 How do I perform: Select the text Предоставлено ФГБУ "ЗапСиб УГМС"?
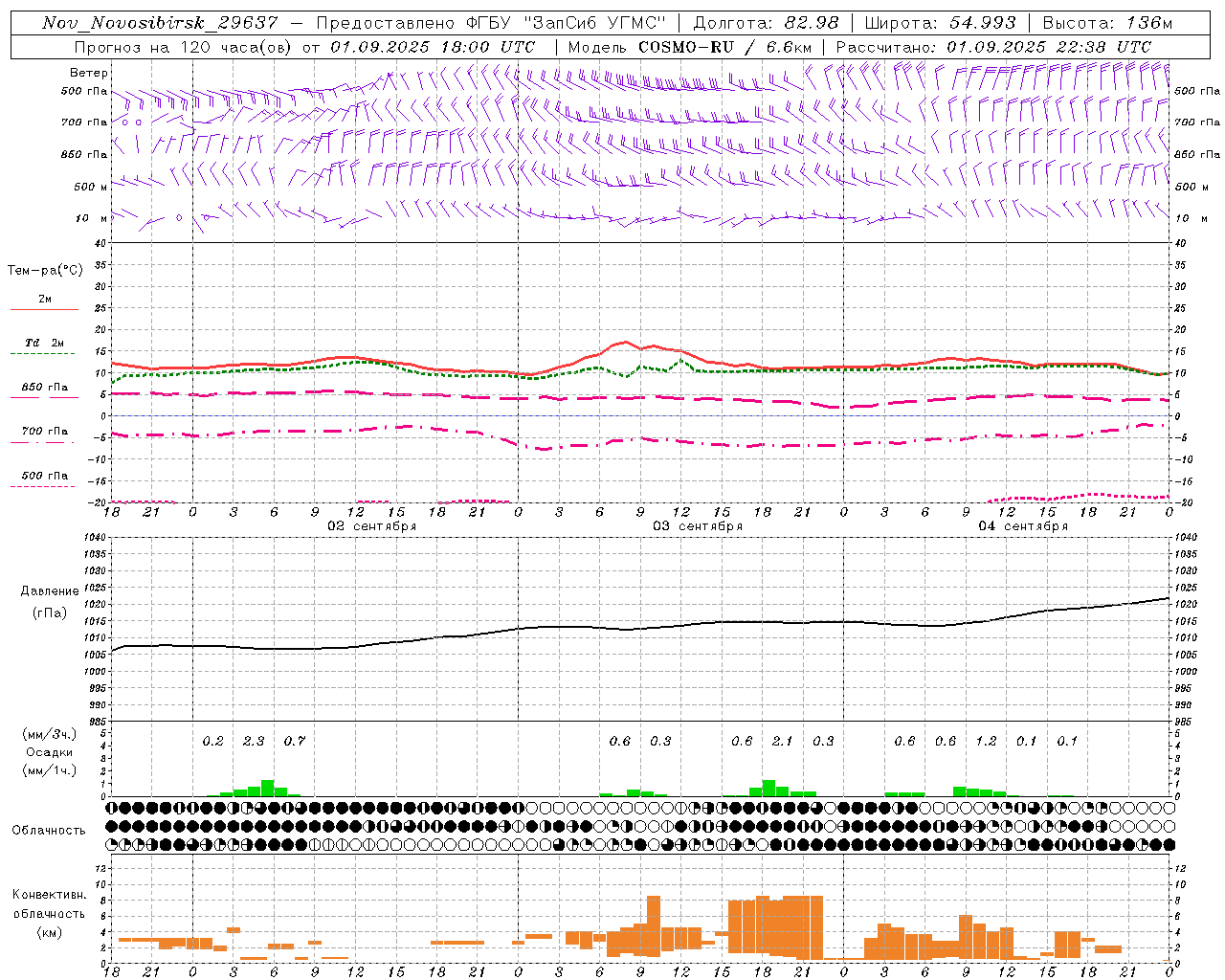[490, 23]
